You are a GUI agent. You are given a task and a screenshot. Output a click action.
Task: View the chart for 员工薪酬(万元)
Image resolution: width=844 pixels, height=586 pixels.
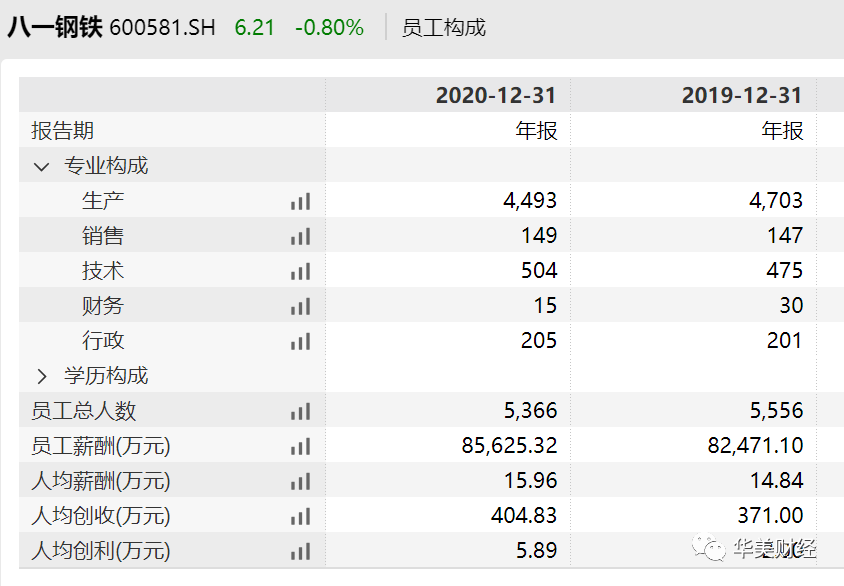pyautogui.click(x=300, y=446)
